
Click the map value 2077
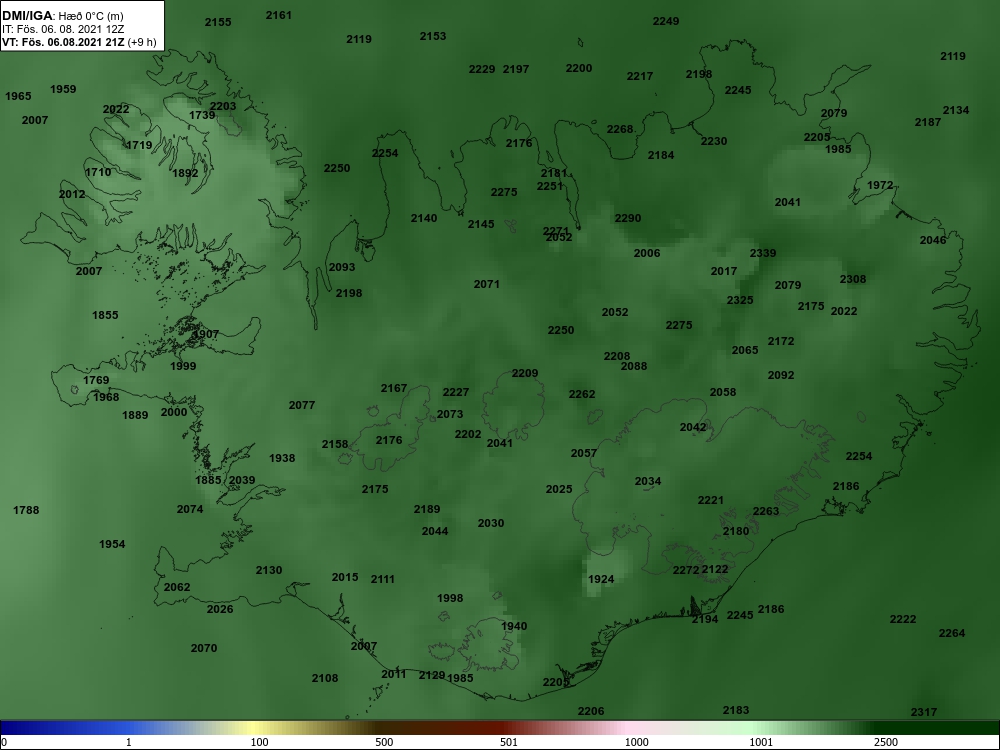[302, 405]
